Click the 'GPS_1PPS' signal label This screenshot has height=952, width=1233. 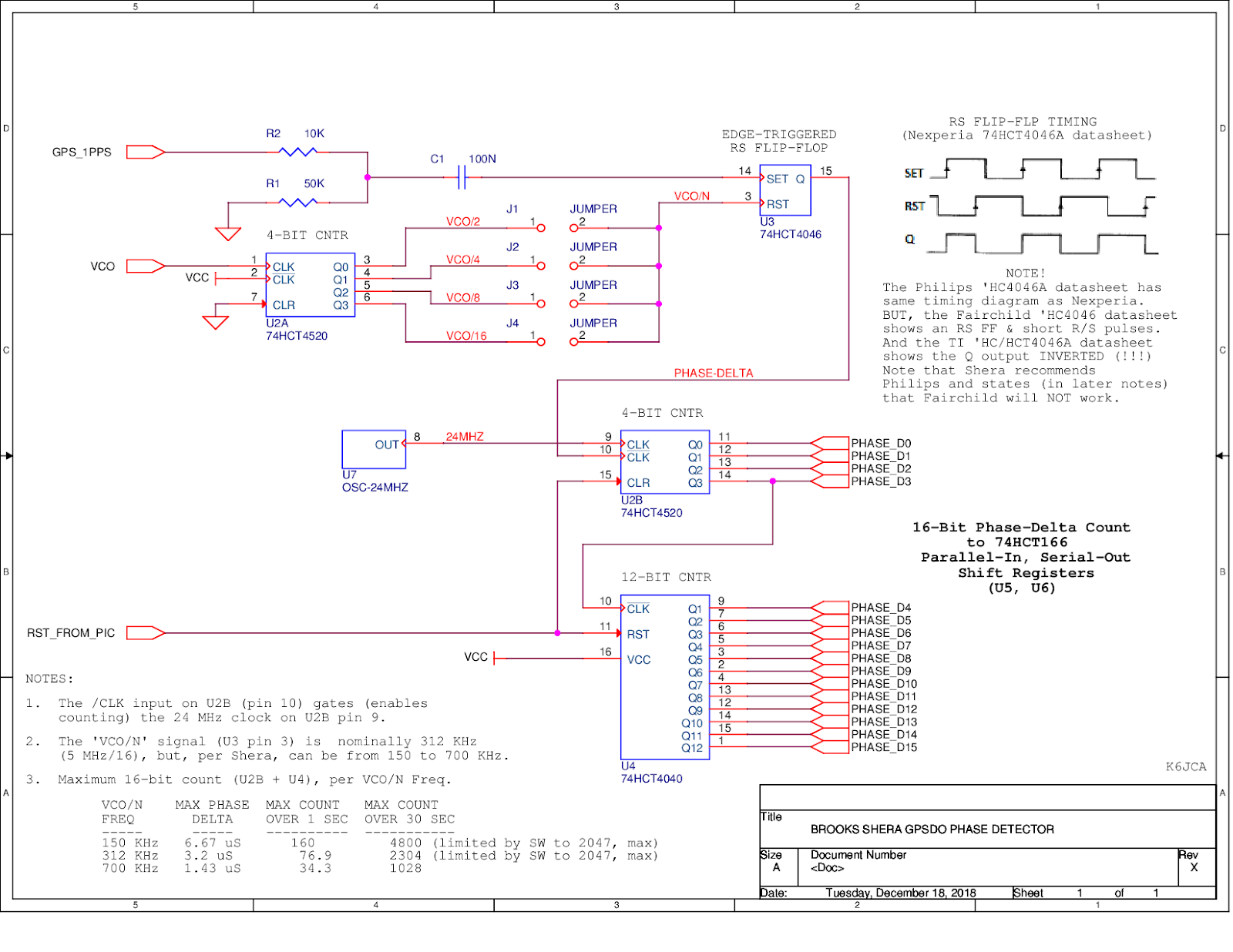tap(82, 153)
